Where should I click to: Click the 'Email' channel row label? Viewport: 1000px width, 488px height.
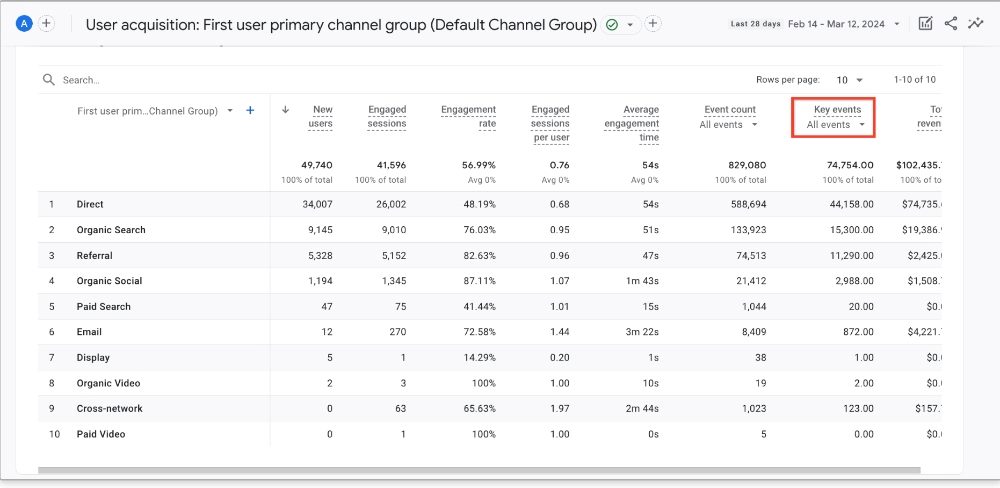click(x=89, y=332)
